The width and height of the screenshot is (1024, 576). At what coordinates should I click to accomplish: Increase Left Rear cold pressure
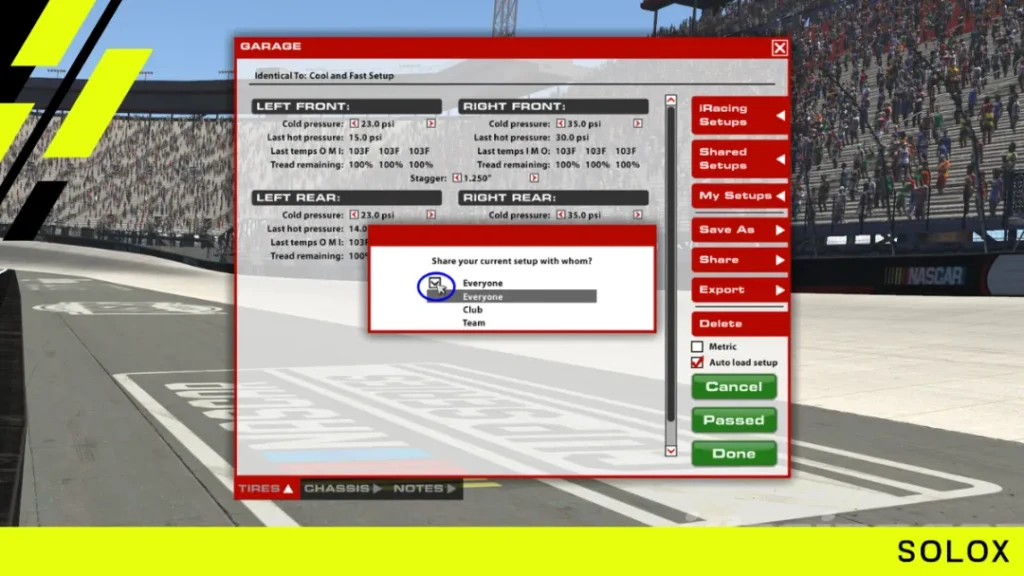point(431,215)
